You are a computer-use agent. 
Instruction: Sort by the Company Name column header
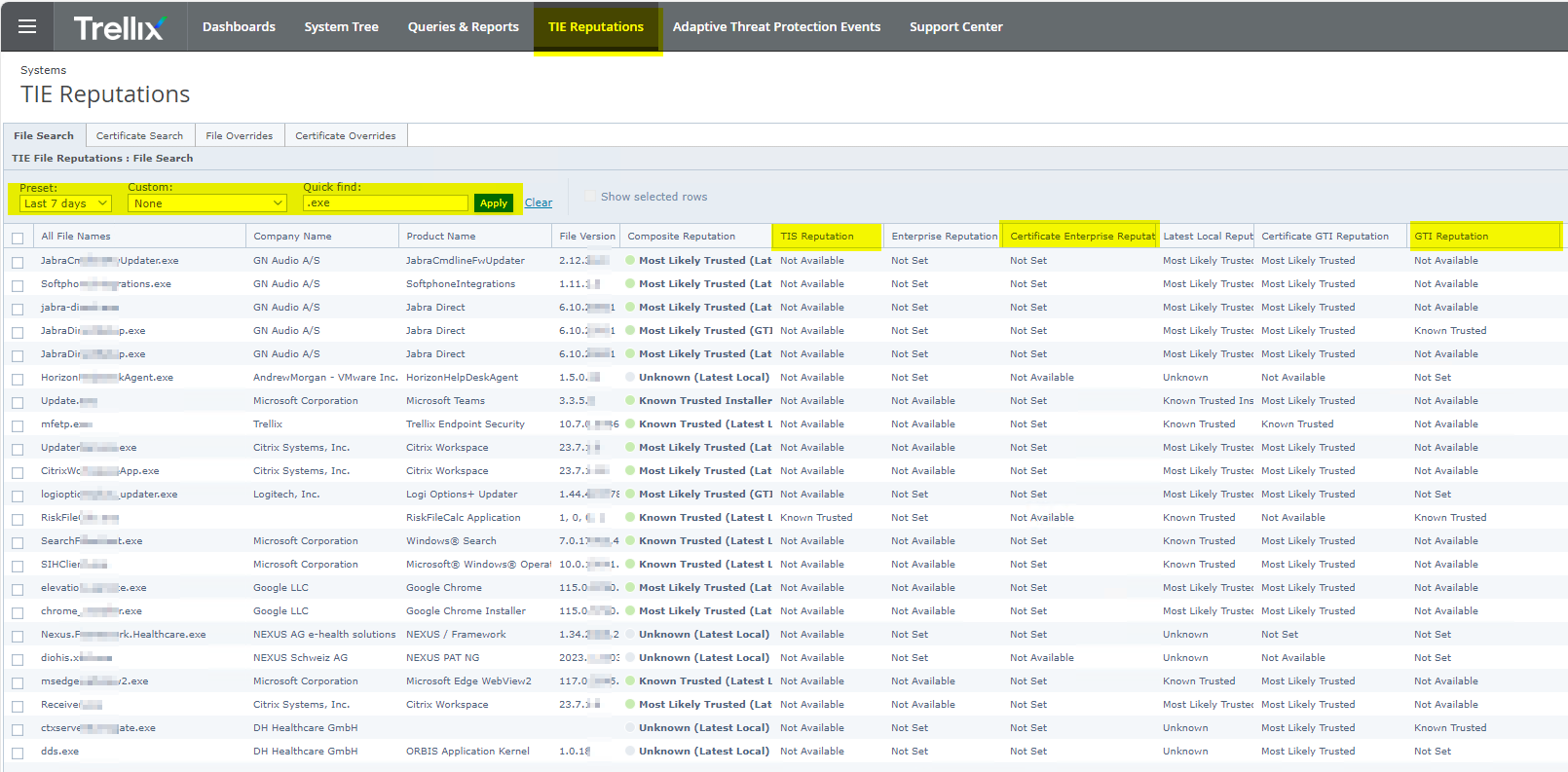(x=292, y=237)
